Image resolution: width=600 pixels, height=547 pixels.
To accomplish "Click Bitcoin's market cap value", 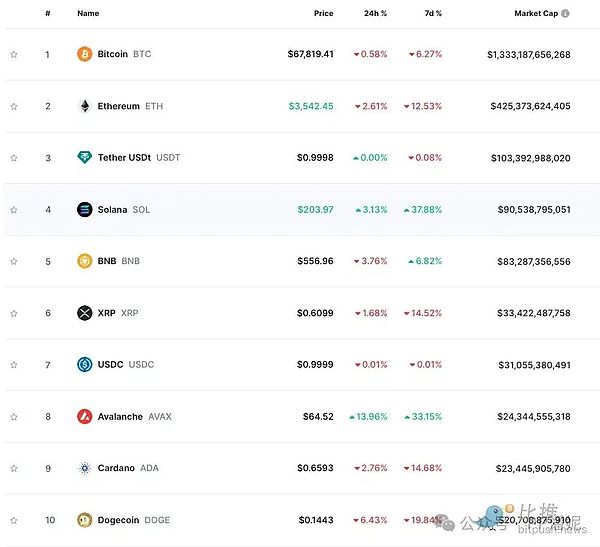I will (x=529, y=54).
